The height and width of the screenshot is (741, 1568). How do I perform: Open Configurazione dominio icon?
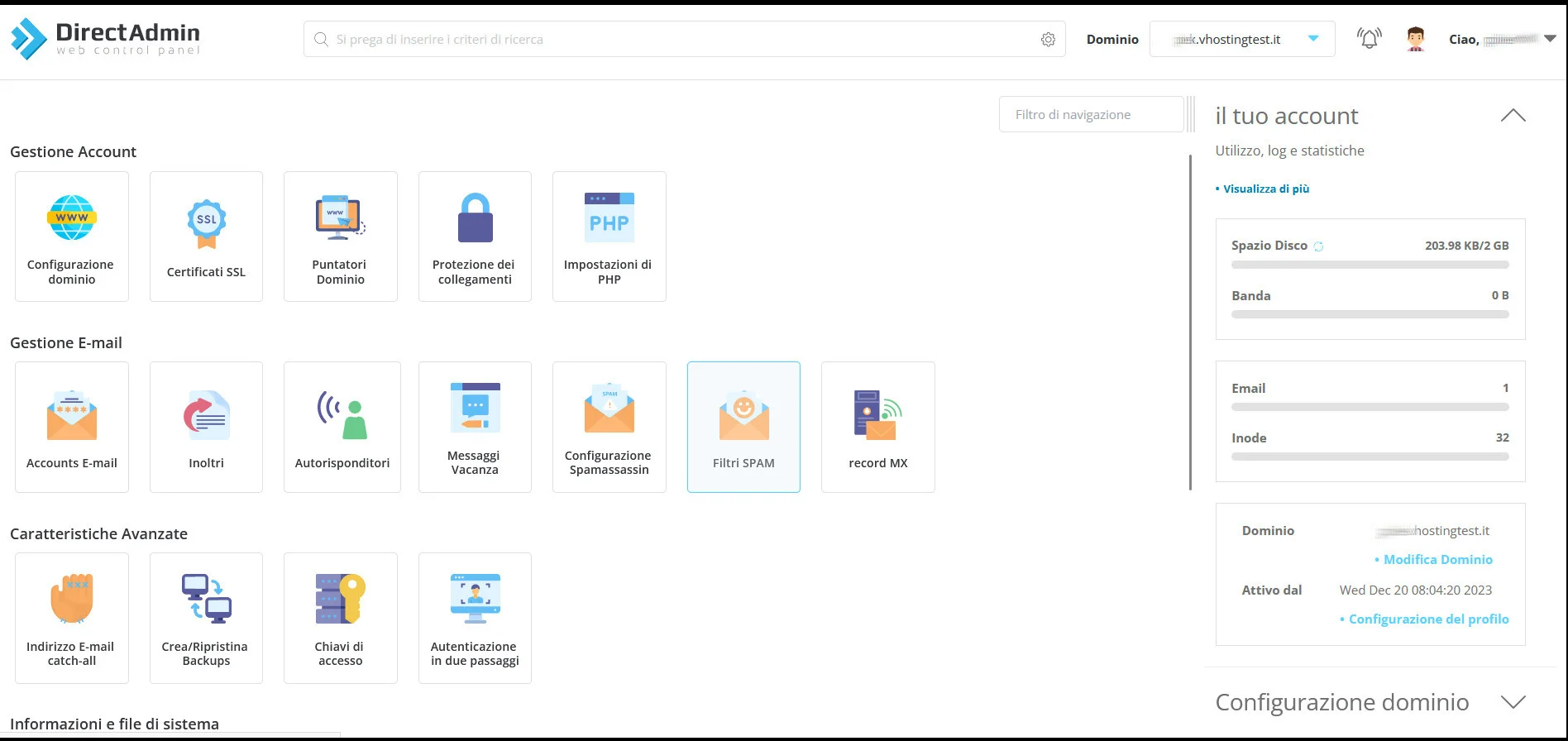coord(72,218)
